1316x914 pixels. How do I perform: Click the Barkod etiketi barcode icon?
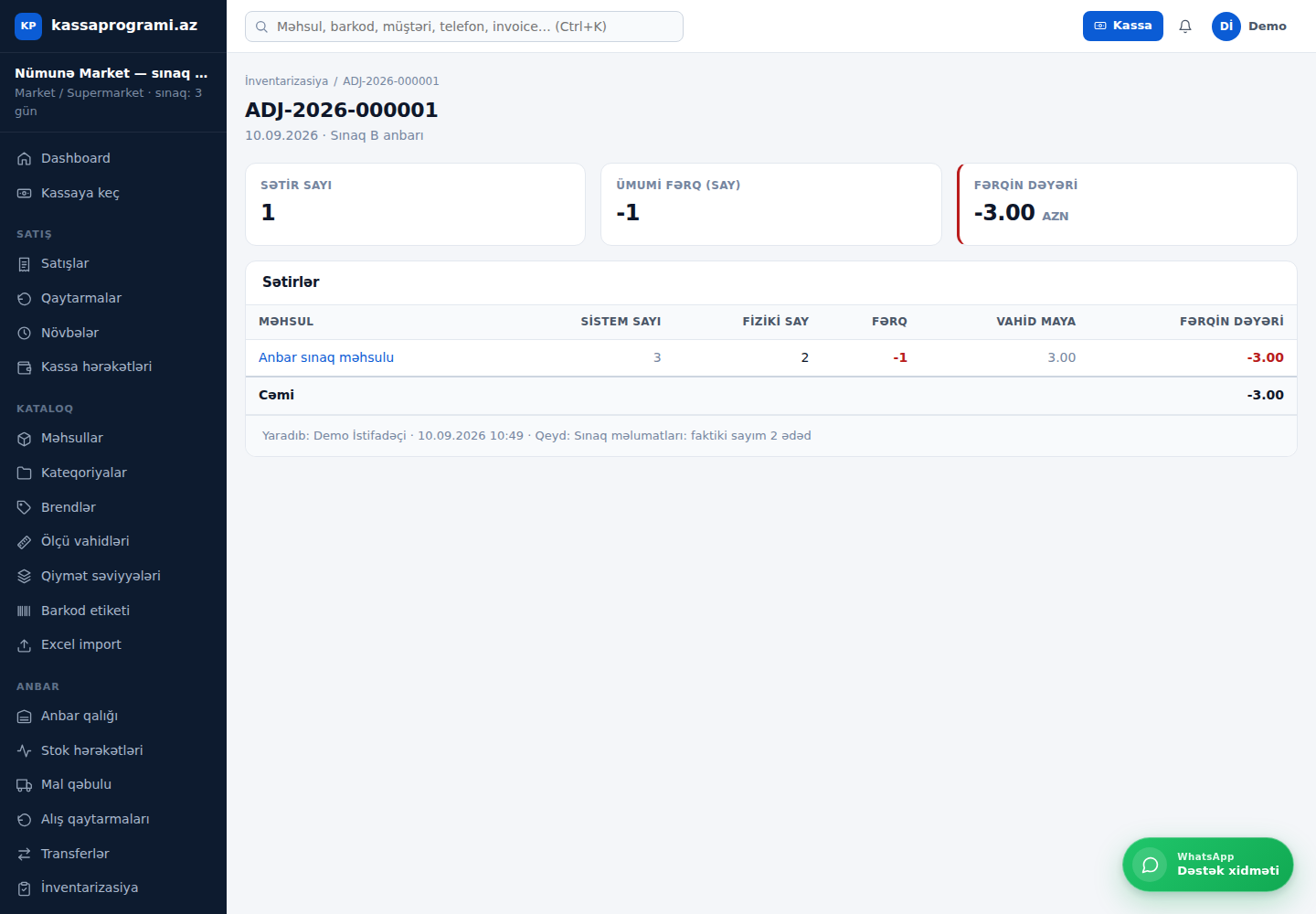point(25,611)
